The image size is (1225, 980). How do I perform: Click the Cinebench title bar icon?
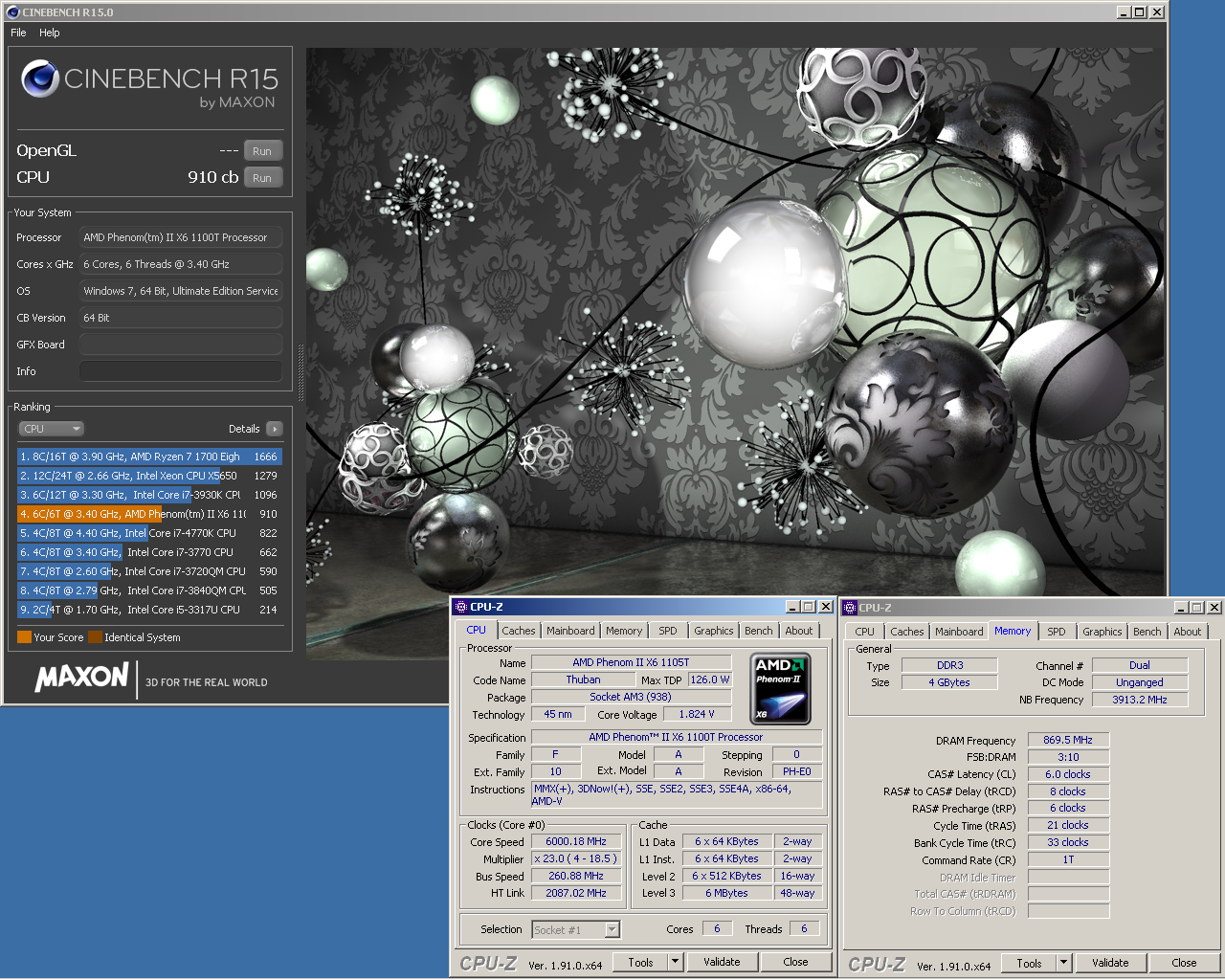tap(12, 12)
